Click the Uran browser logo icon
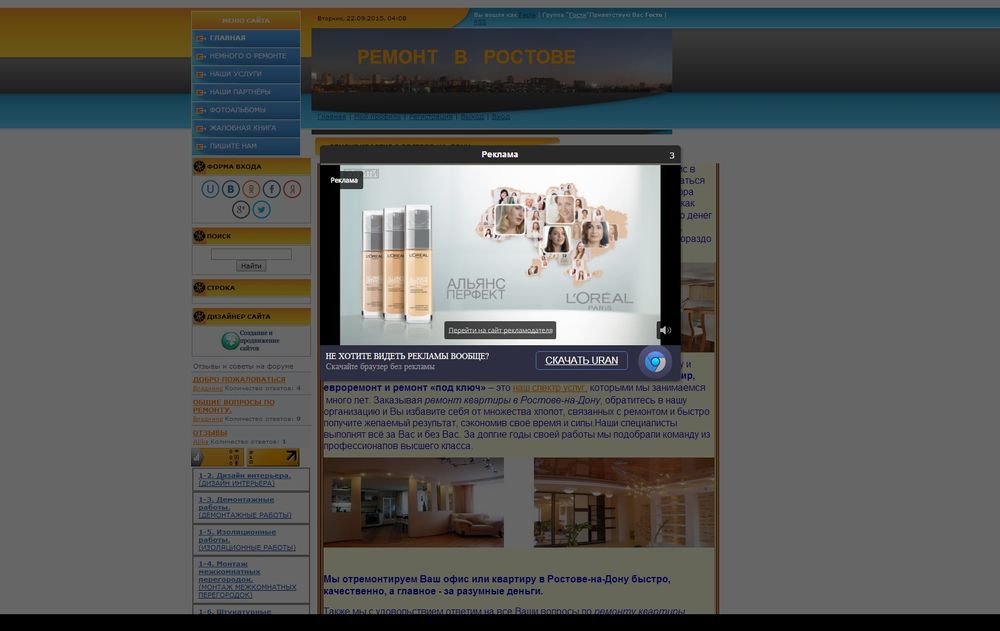 pyautogui.click(x=655, y=362)
